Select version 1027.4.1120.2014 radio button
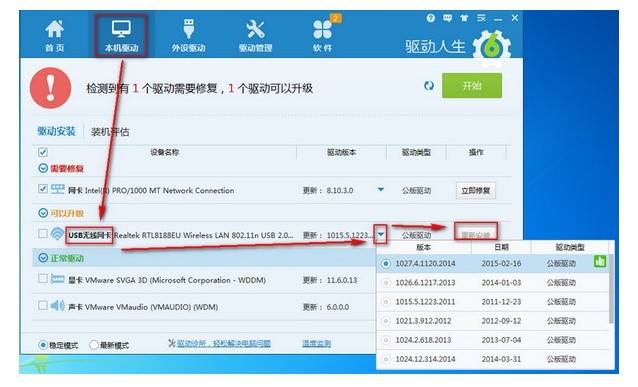638x387 pixels. [386, 264]
